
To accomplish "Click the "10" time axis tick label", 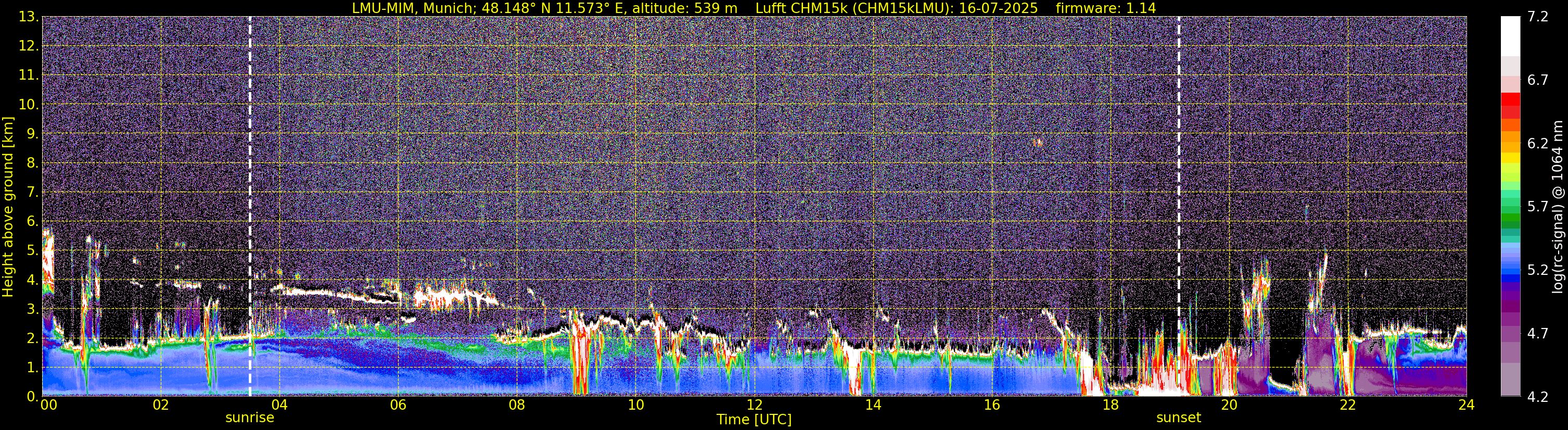I will click(635, 405).
